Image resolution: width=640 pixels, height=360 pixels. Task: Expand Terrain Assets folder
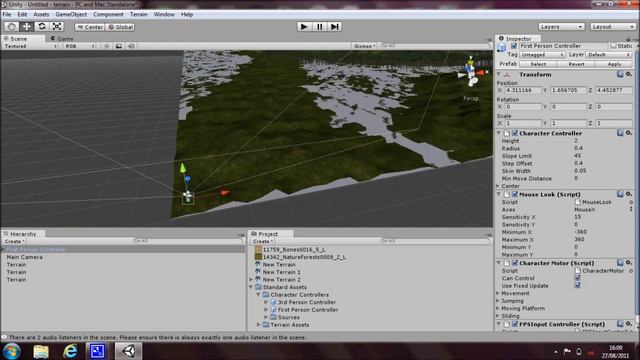click(258, 324)
